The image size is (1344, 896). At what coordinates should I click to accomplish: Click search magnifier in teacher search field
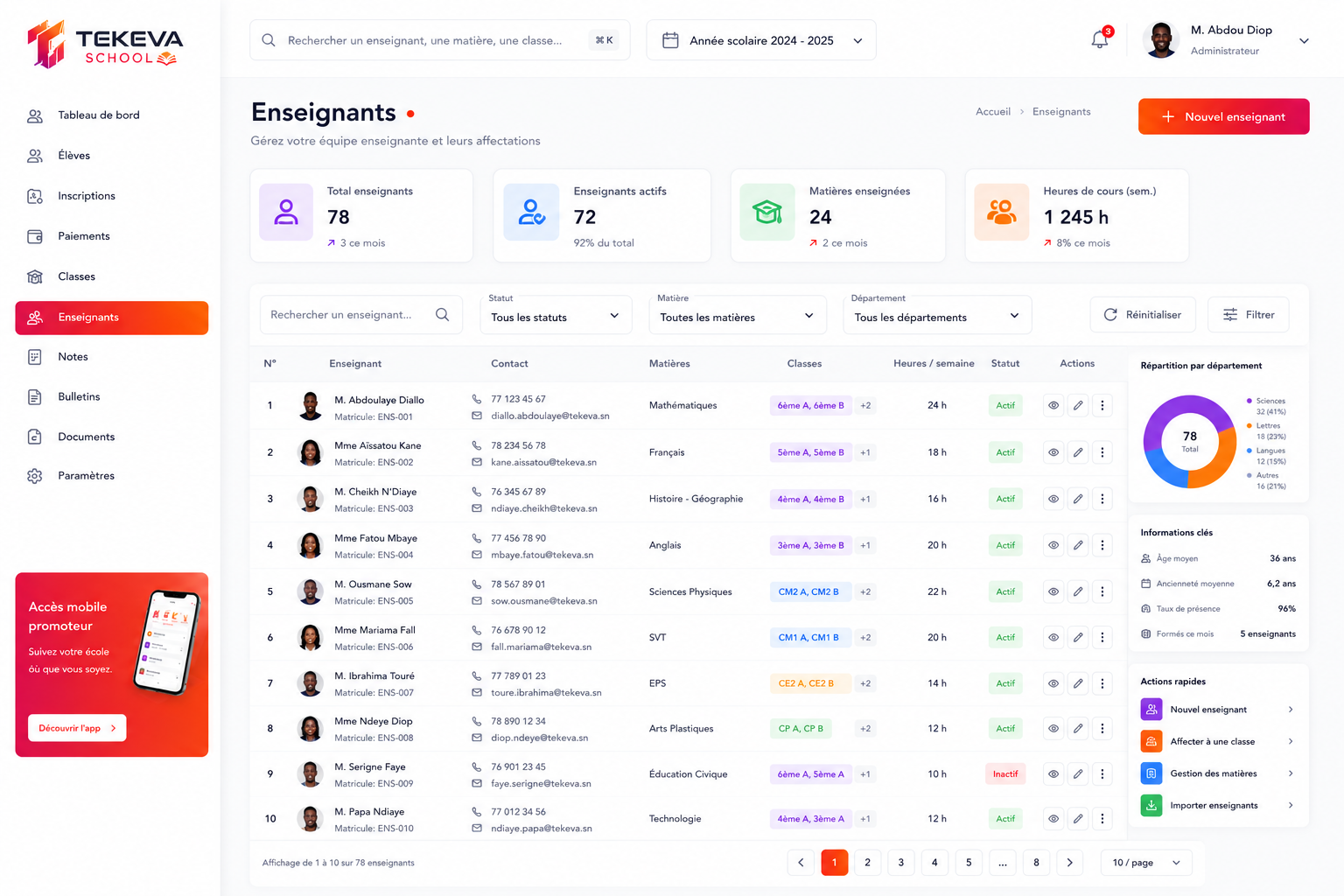click(x=442, y=315)
